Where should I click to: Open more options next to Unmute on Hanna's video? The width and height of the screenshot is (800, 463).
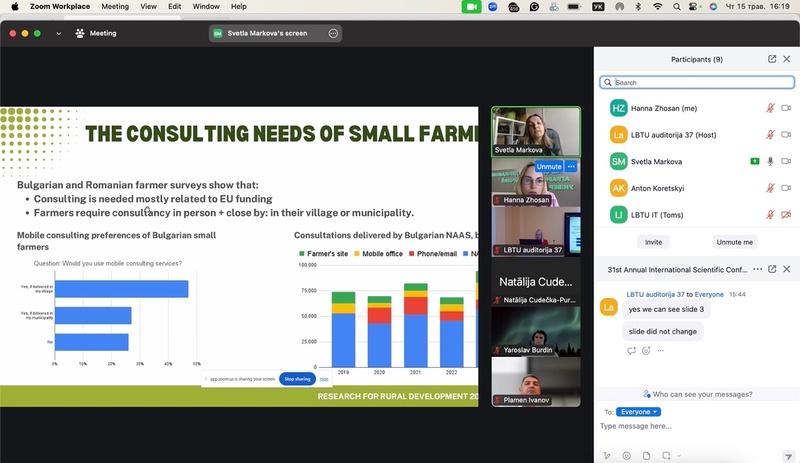pos(571,166)
